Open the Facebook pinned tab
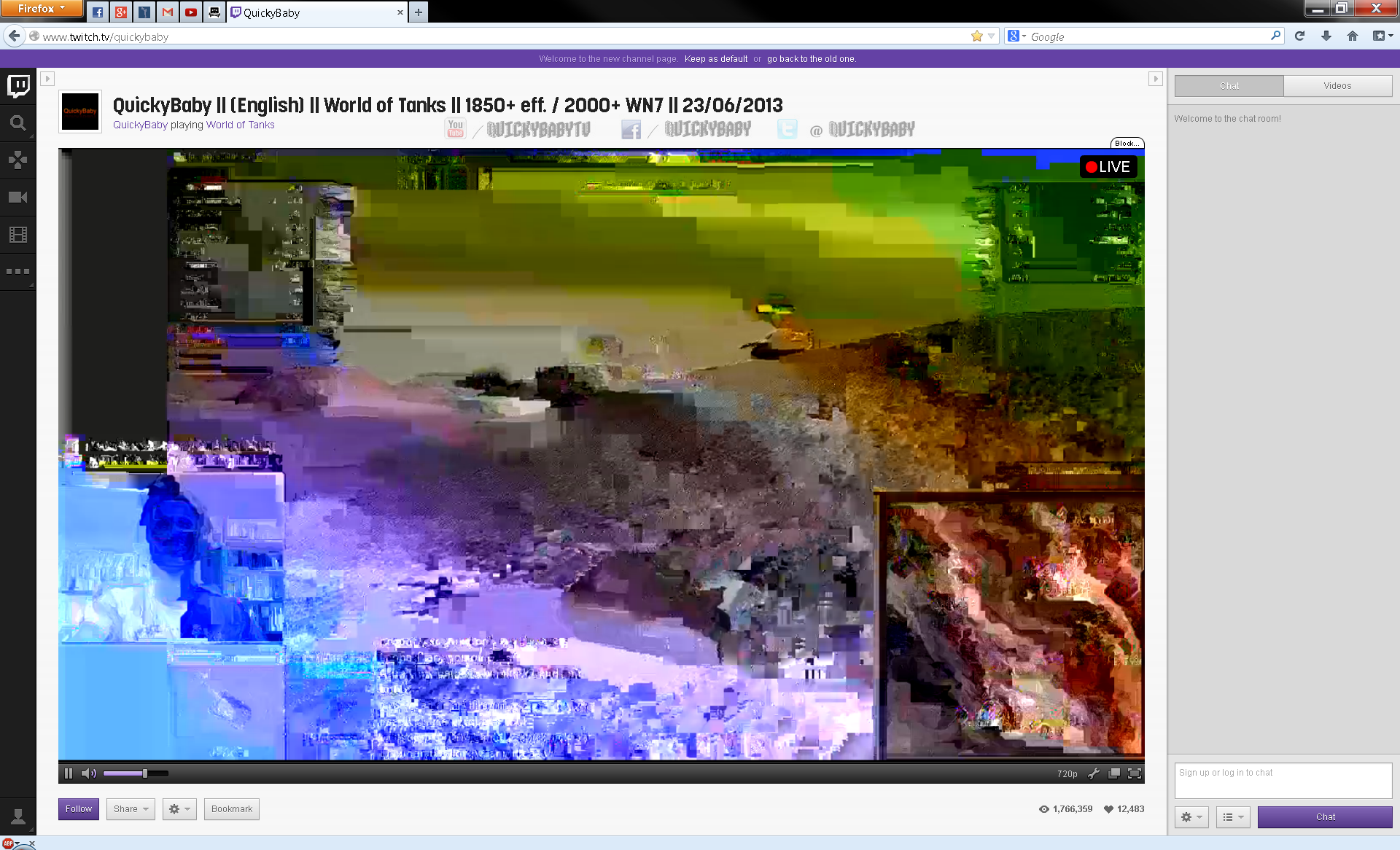 pyautogui.click(x=98, y=12)
